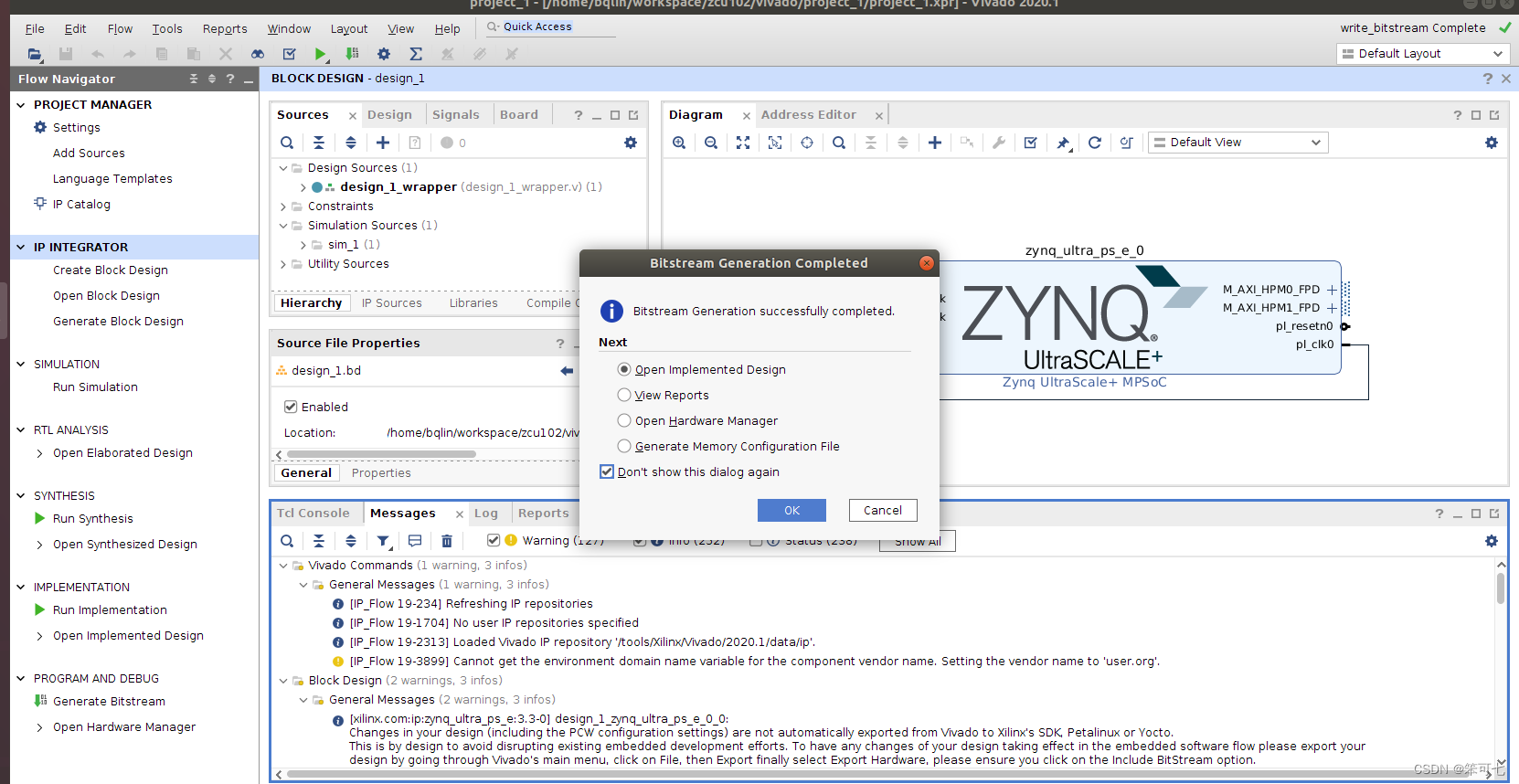
Task: Click Run Implementation in Flow Navigator
Action: [x=110, y=610]
